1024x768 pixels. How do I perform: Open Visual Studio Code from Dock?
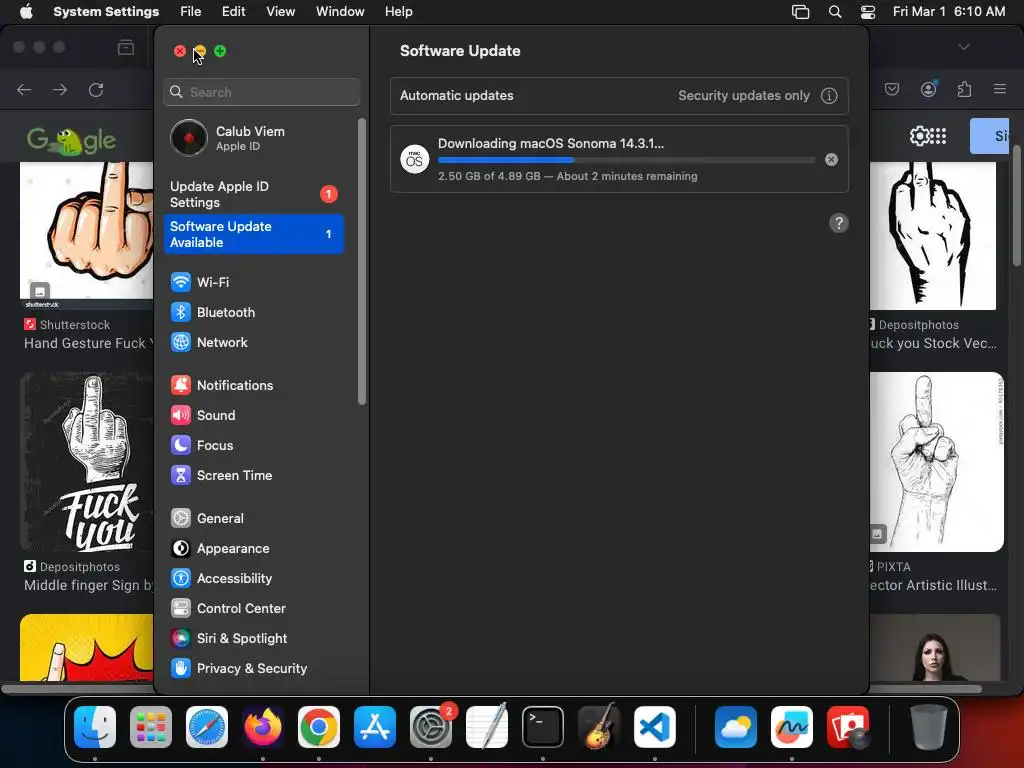pyautogui.click(x=654, y=727)
